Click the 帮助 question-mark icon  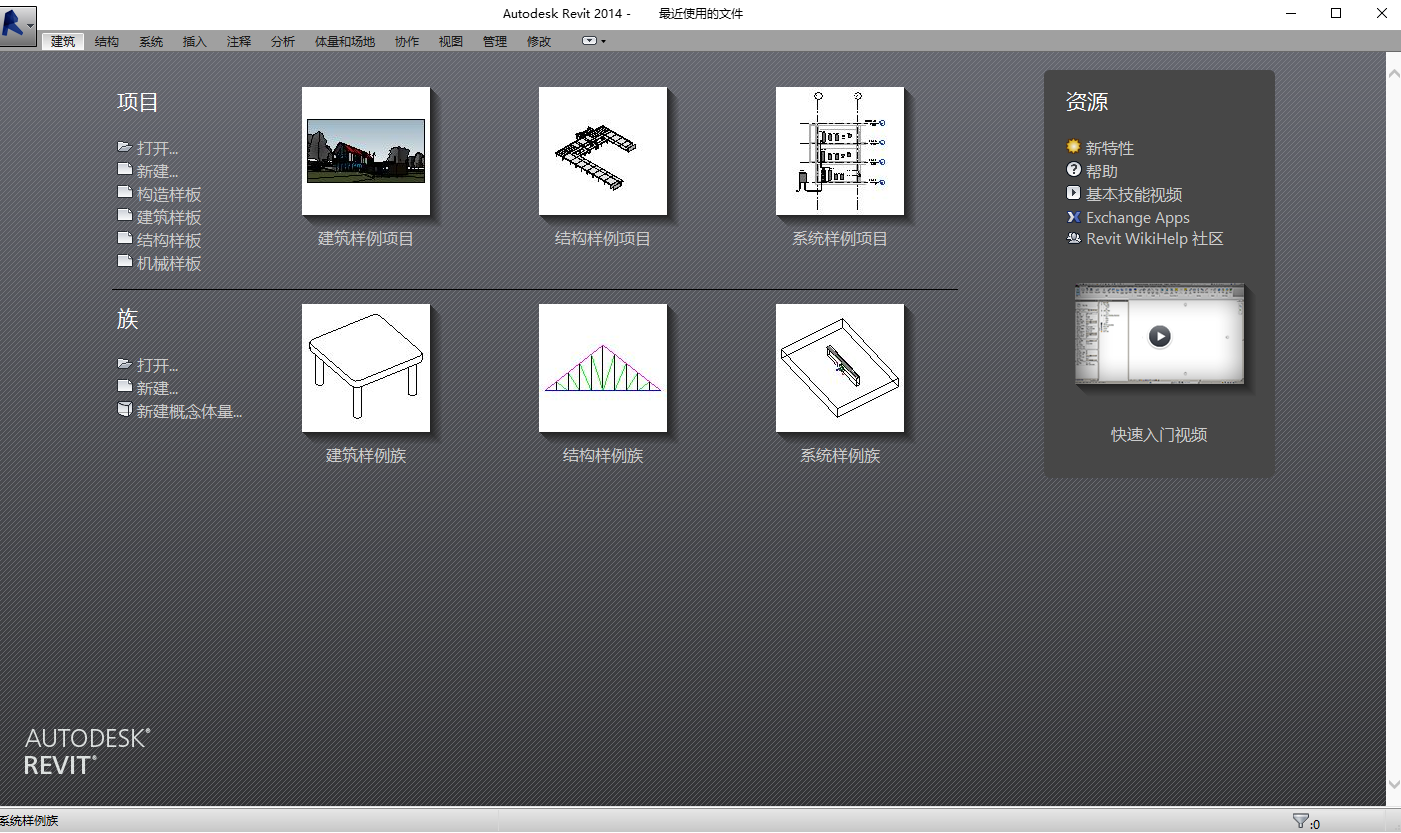1073,171
